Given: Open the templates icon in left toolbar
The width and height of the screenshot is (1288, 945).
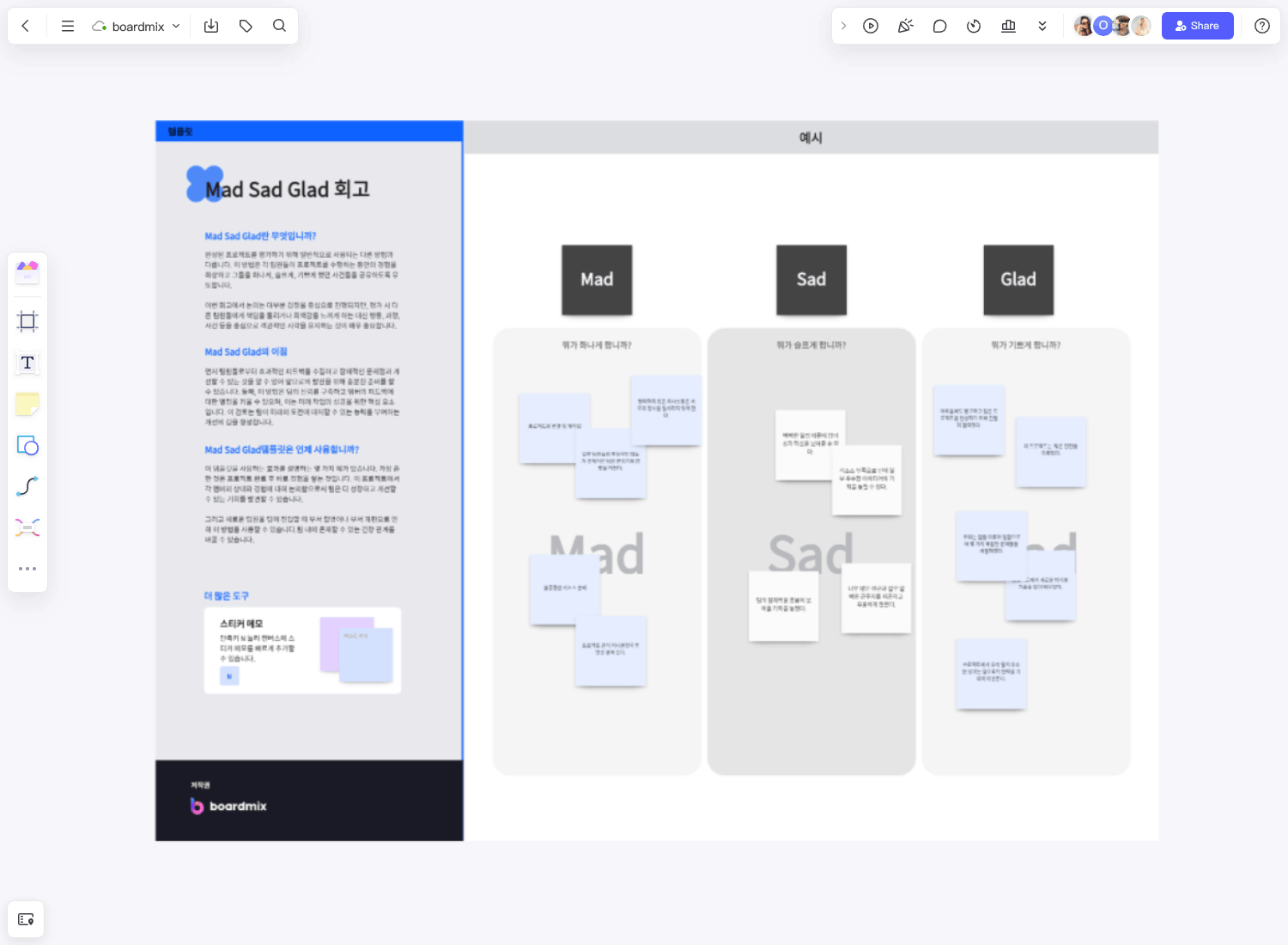Looking at the screenshot, I should (27, 272).
